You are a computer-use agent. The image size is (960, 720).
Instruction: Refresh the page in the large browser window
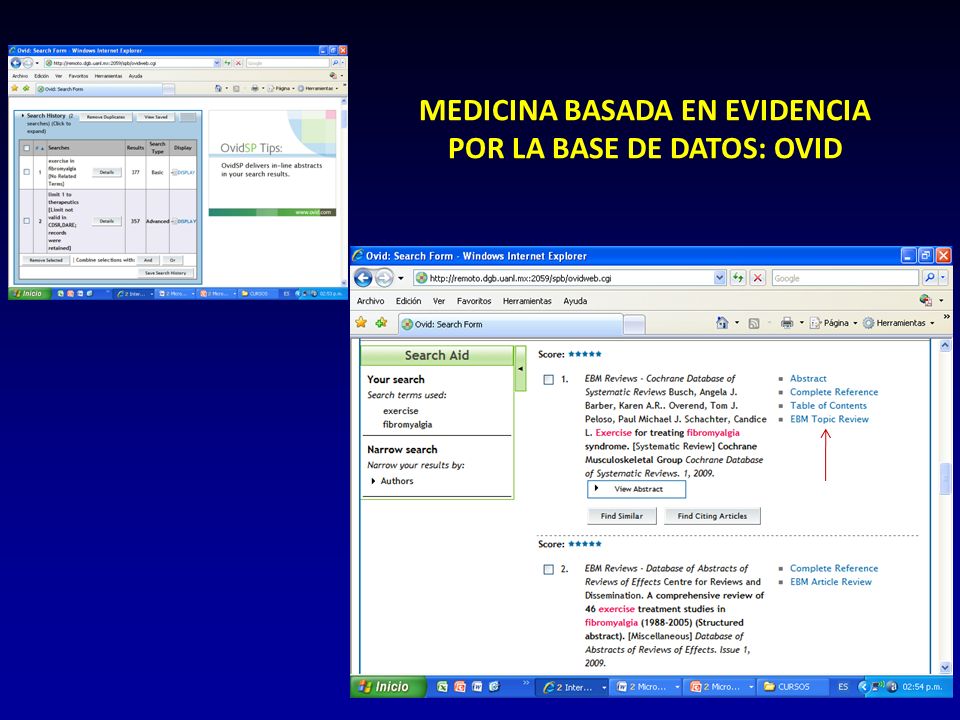(738, 278)
